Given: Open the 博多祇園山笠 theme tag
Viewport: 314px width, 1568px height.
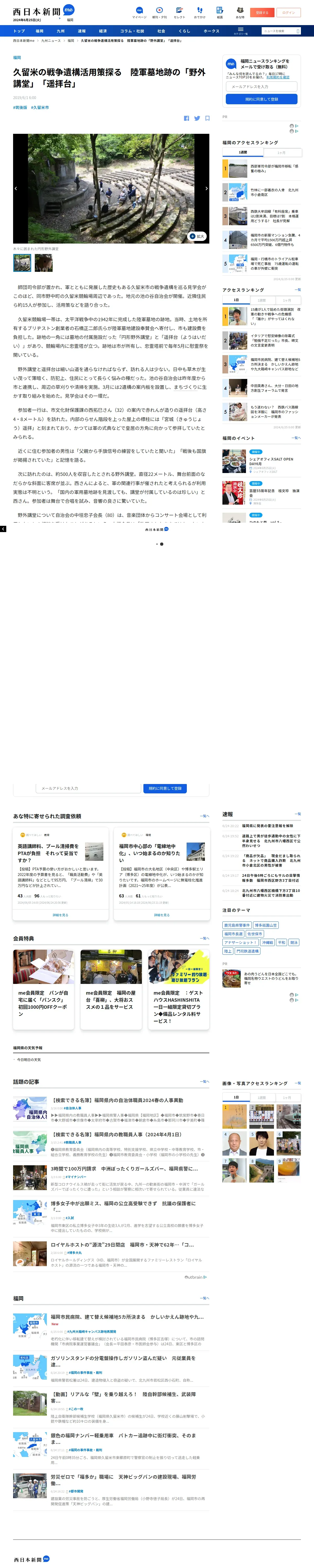Looking at the screenshot, I should [x=266, y=925].
